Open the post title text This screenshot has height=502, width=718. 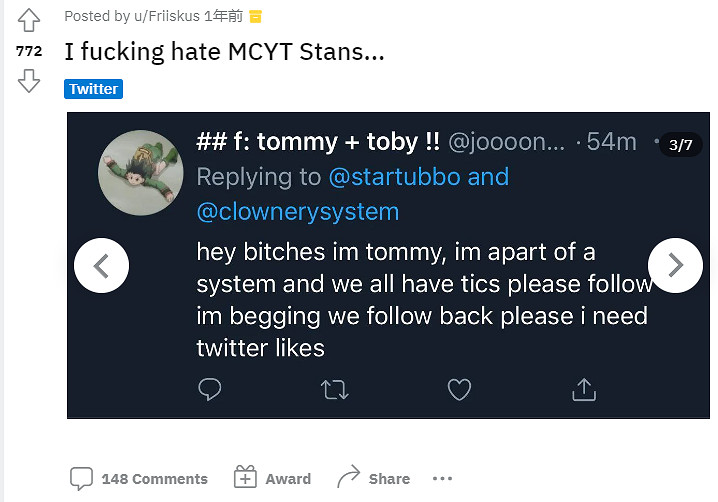click(x=224, y=51)
